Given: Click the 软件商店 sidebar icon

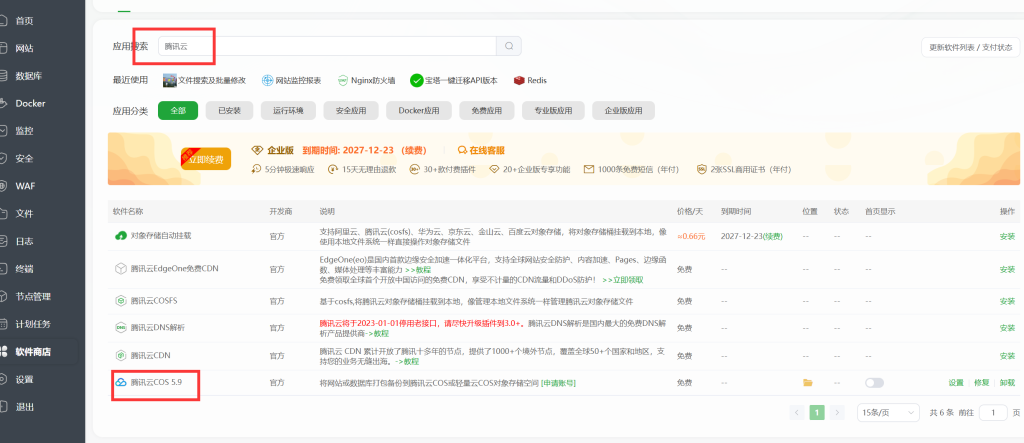Looking at the screenshot, I should coord(3,352).
